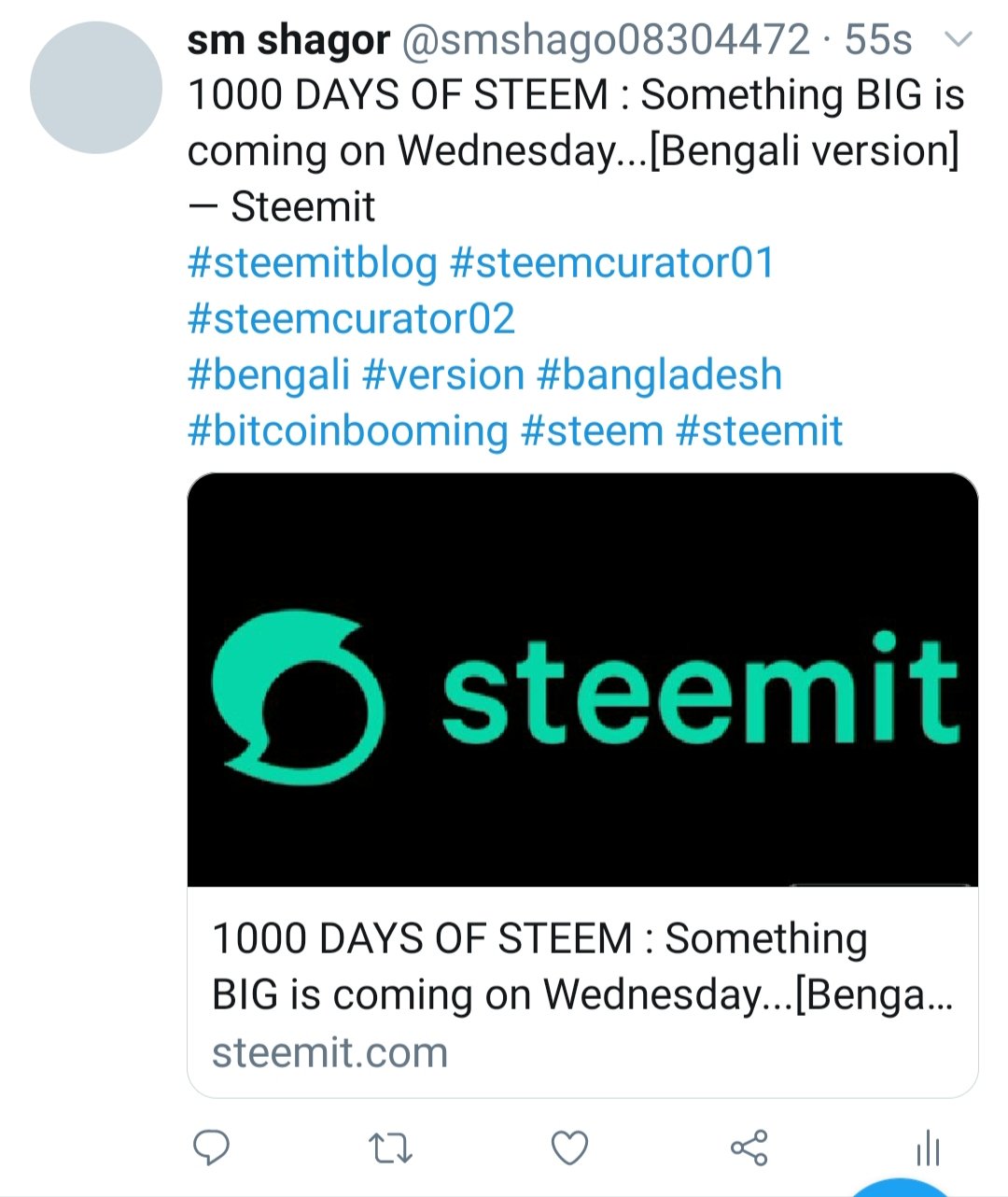Retweet this post with the retweet icon
The image size is (1008, 1197).
(x=390, y=1148)
